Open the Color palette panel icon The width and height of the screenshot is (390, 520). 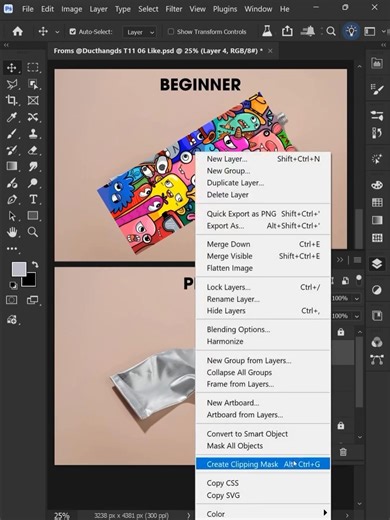pos(377,185)
